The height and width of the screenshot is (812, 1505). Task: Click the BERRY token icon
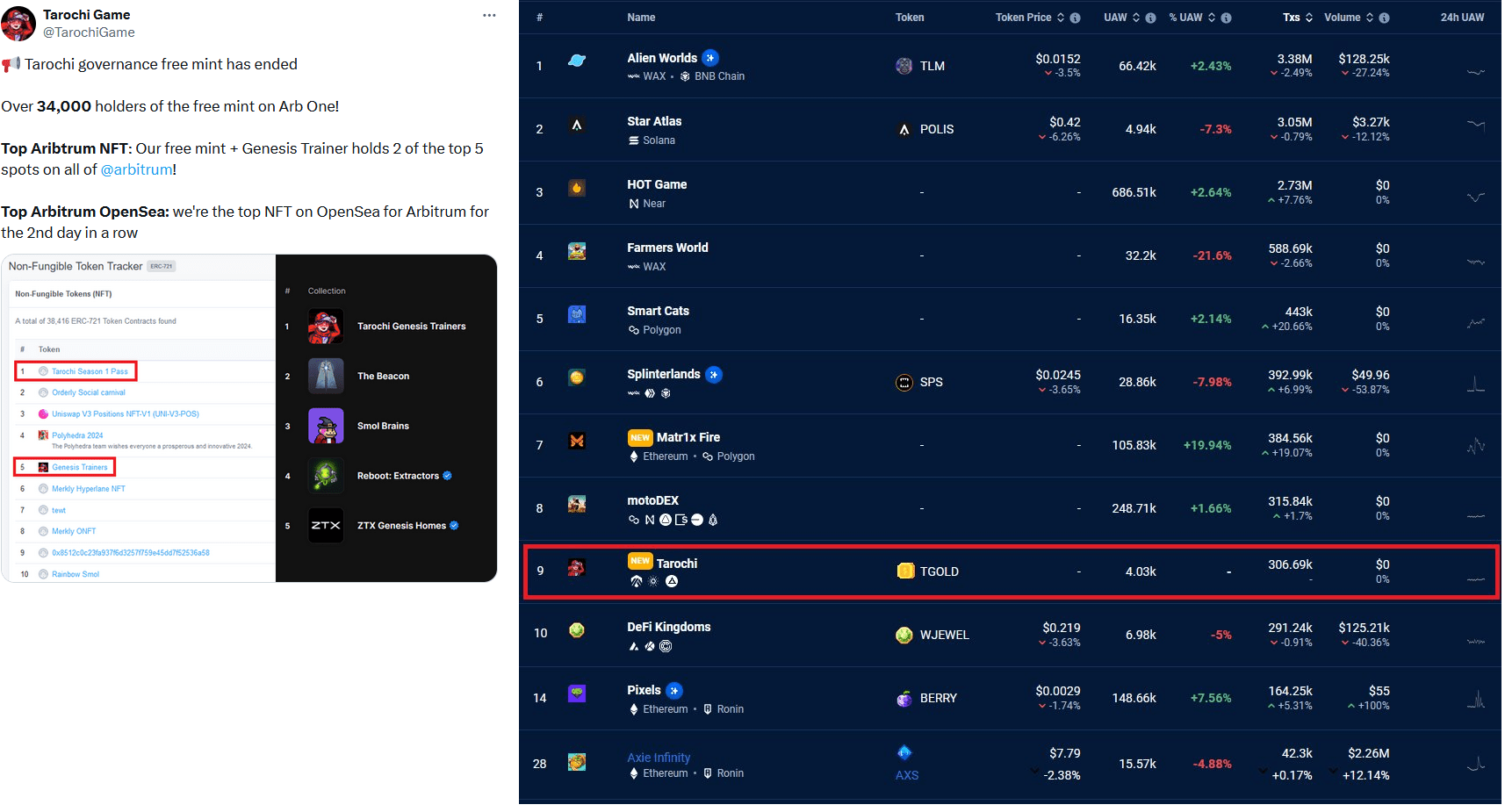[x=904, y=698]
